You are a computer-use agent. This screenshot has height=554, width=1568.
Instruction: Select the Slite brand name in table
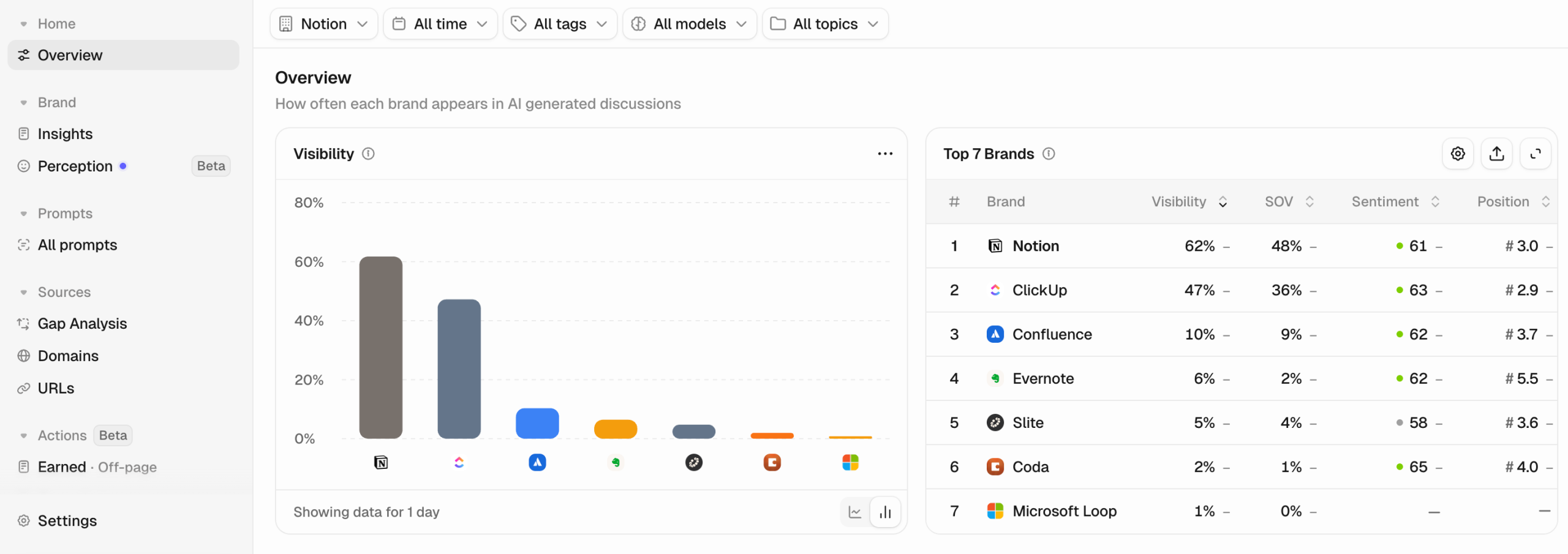[1028, 422]
